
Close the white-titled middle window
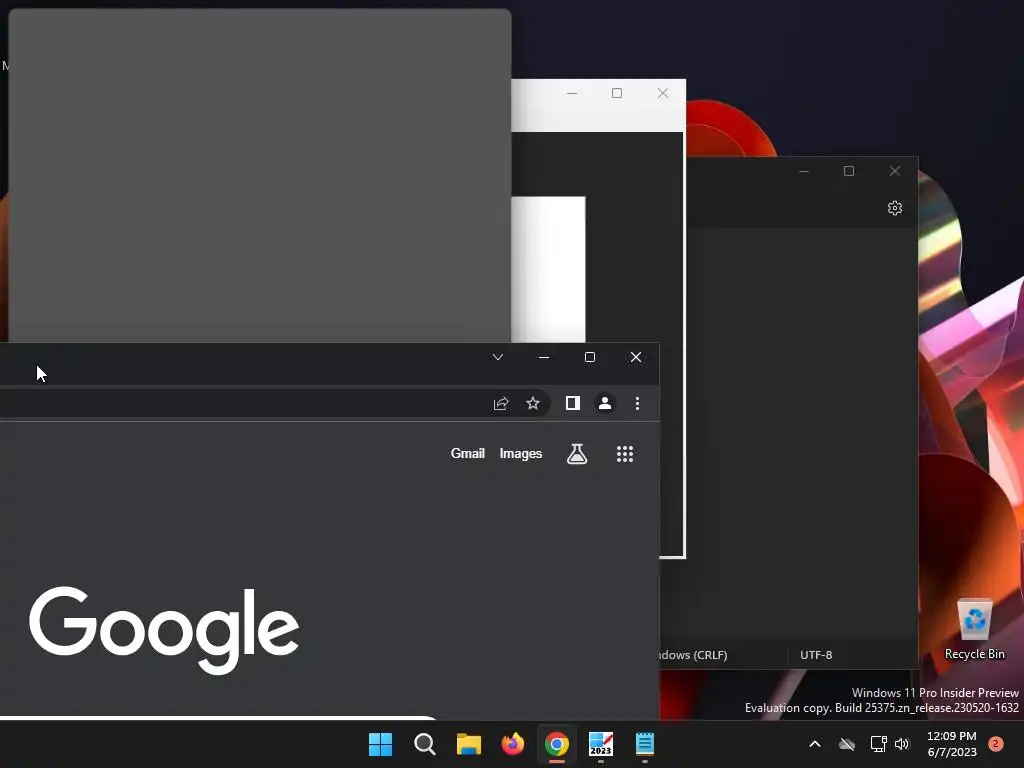663,93
